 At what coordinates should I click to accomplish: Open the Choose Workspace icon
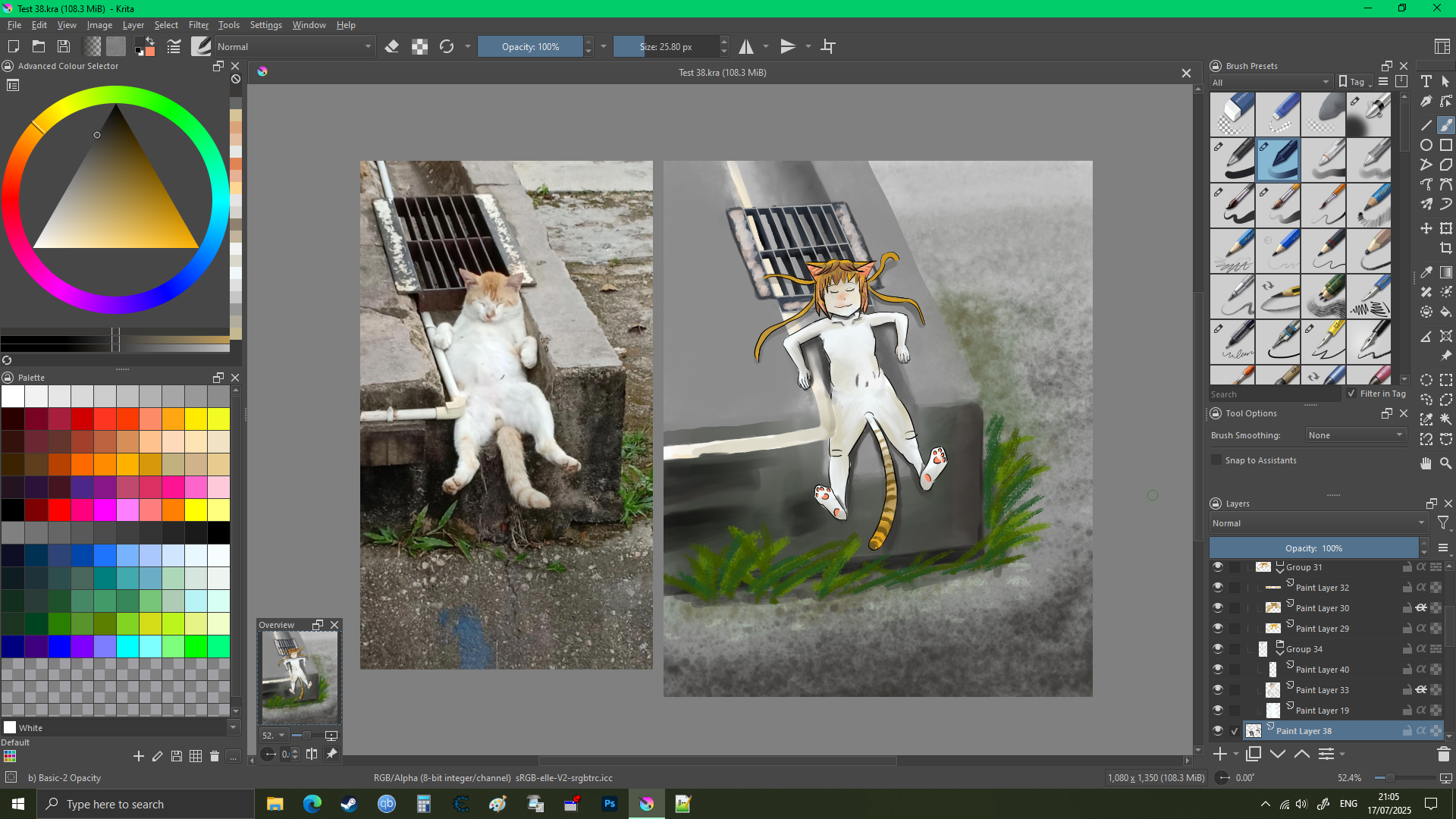1442,46
